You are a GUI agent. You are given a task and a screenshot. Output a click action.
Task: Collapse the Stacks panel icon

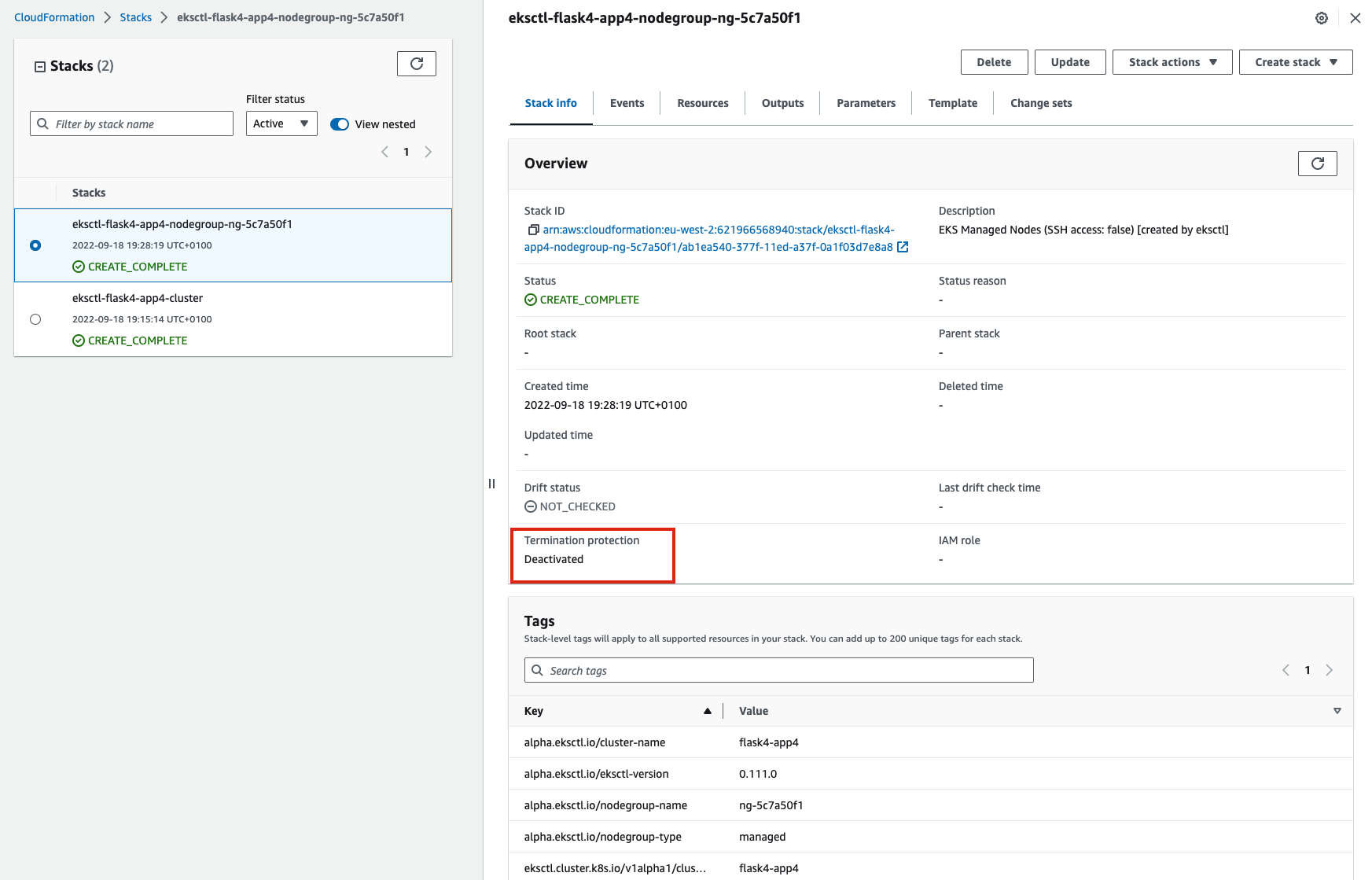(x=40, y=67)
